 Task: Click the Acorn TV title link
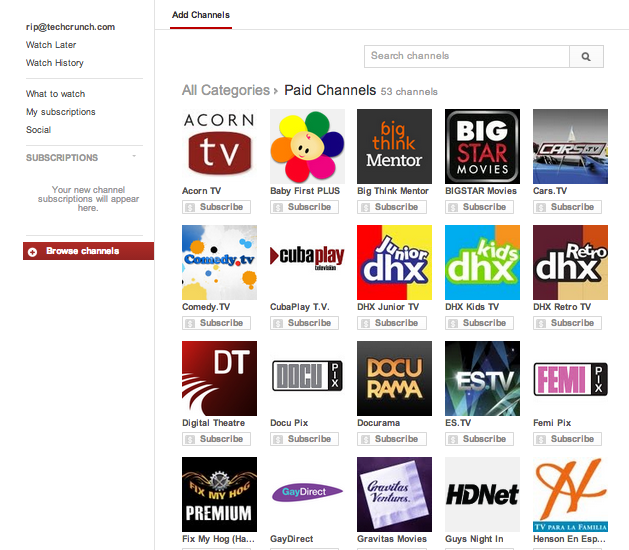pos(202,191)
